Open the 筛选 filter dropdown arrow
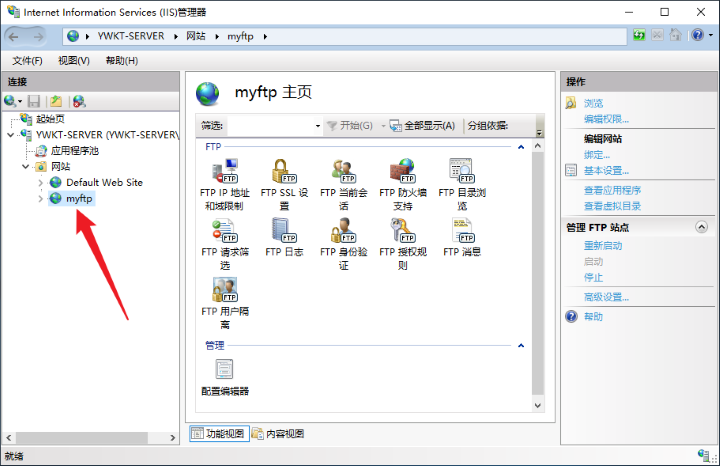The height and width of the screenshot is (466, 720). click(x=317, y=126)
